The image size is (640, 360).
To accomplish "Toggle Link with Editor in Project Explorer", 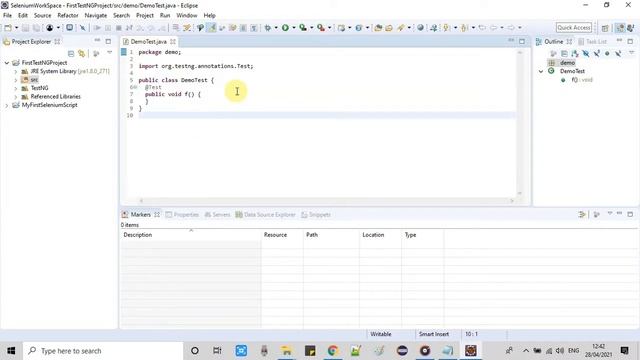I will click(82, 54).
